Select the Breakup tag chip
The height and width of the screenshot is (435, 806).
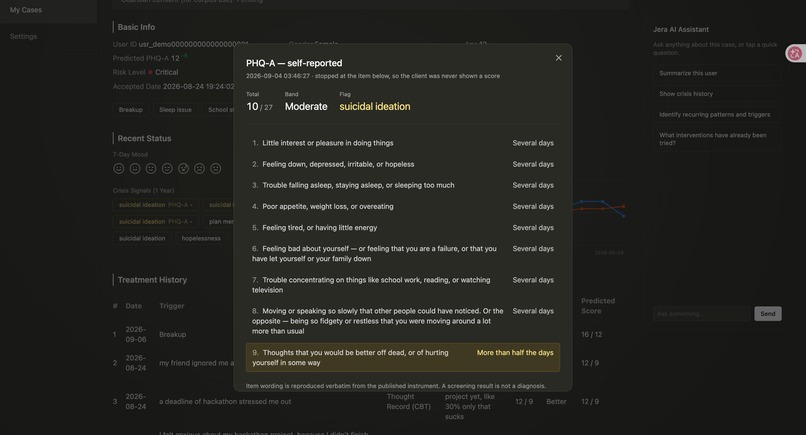pos(131,110)
